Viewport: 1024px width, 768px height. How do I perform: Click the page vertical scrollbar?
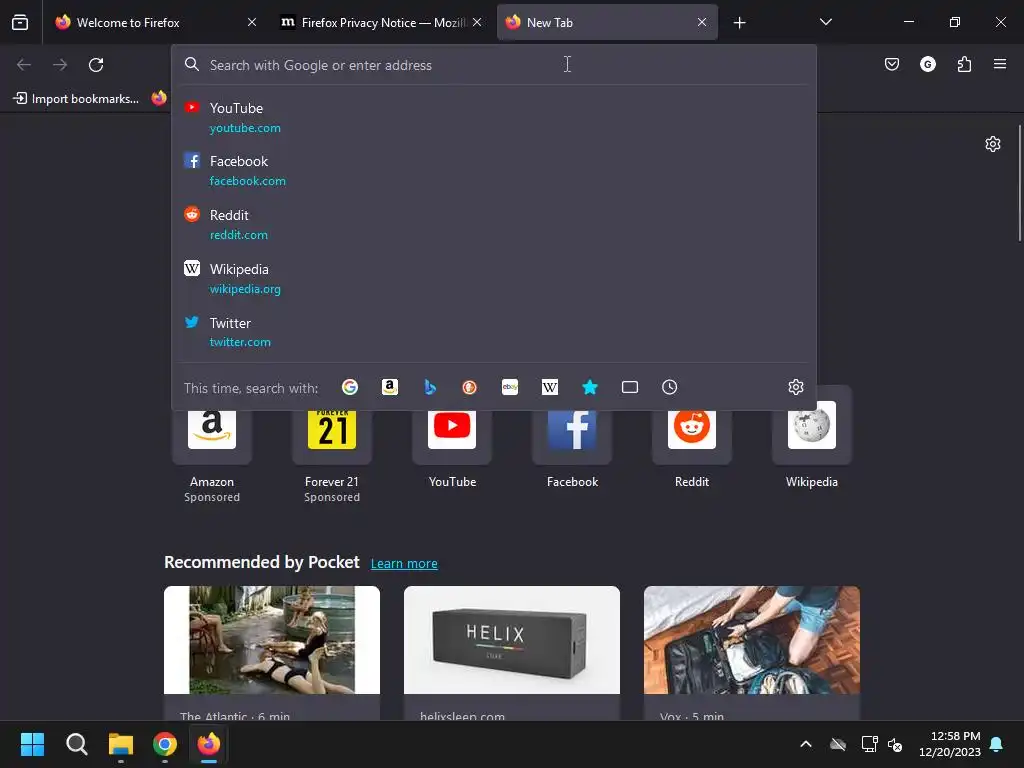[1019, 183]
